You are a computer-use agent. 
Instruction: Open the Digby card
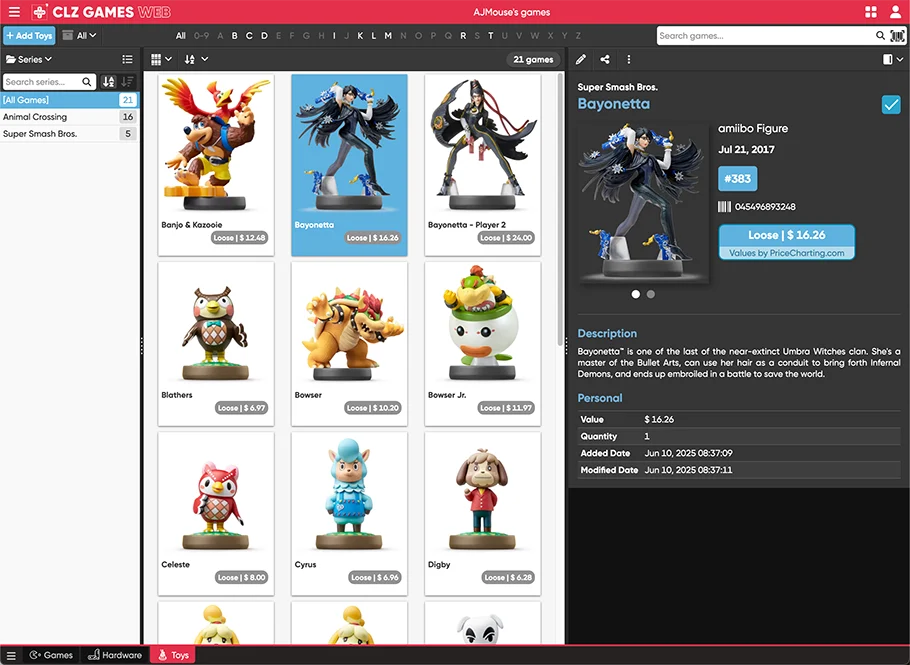click(x=483, y=514)
